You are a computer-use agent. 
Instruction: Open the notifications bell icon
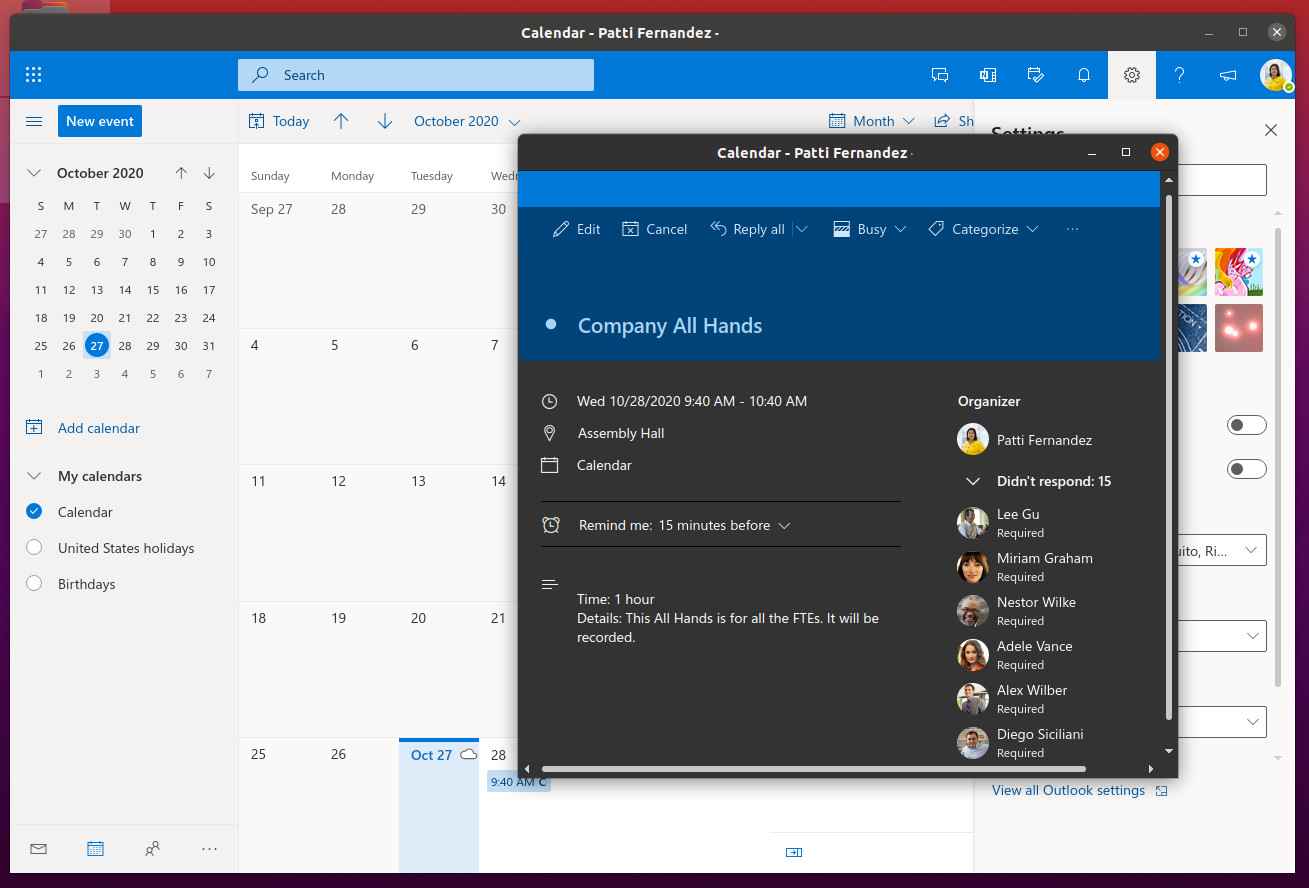(x=1084, y=75)
